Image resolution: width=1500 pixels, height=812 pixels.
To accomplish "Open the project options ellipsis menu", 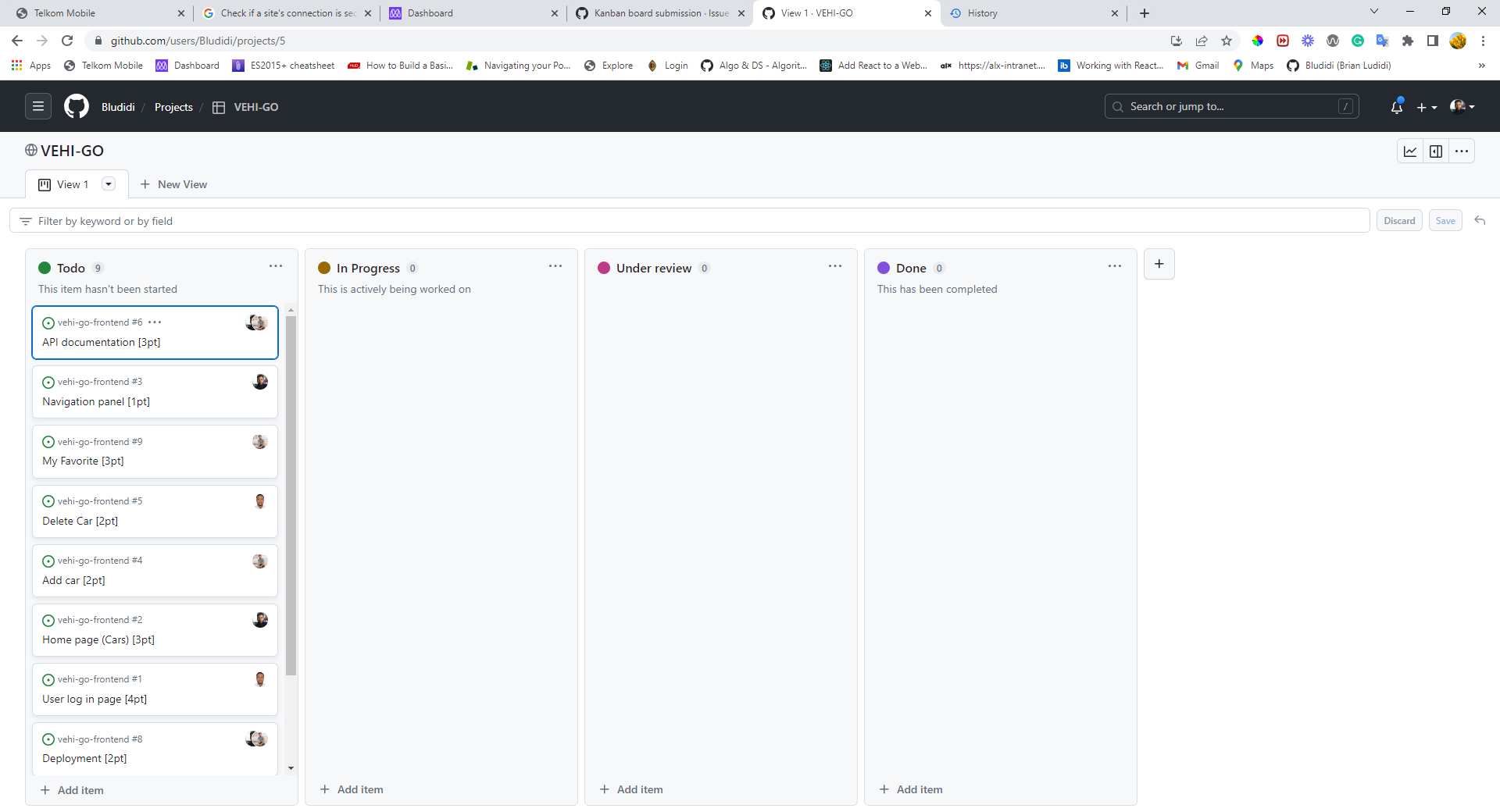I will point(1462,151).
